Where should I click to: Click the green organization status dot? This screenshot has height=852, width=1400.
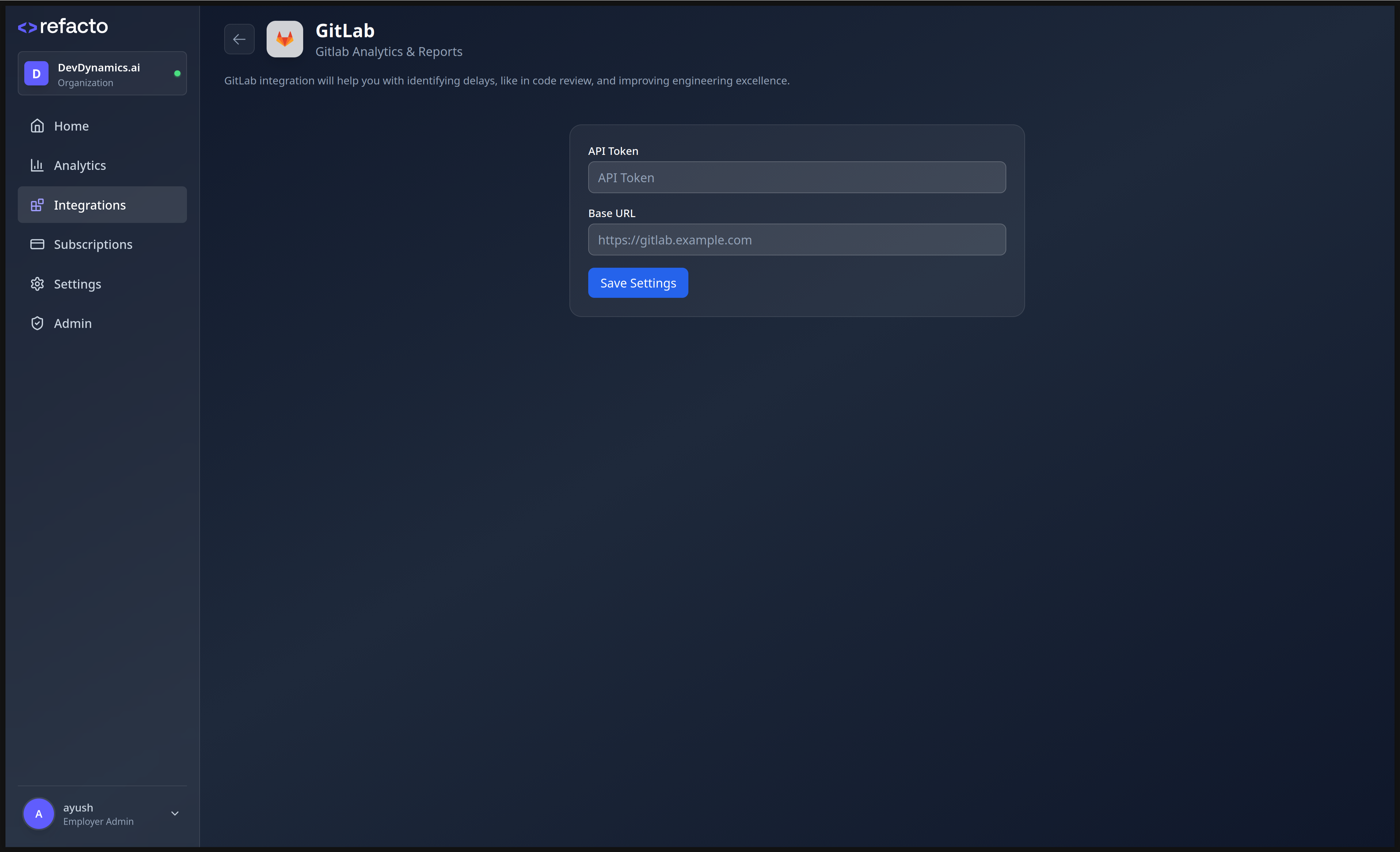pos(177,74)
